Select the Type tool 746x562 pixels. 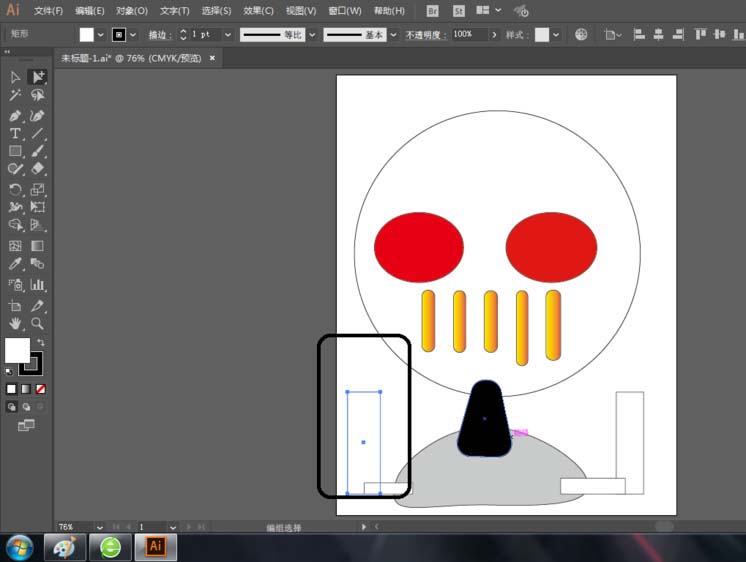(x=15, y=133)
